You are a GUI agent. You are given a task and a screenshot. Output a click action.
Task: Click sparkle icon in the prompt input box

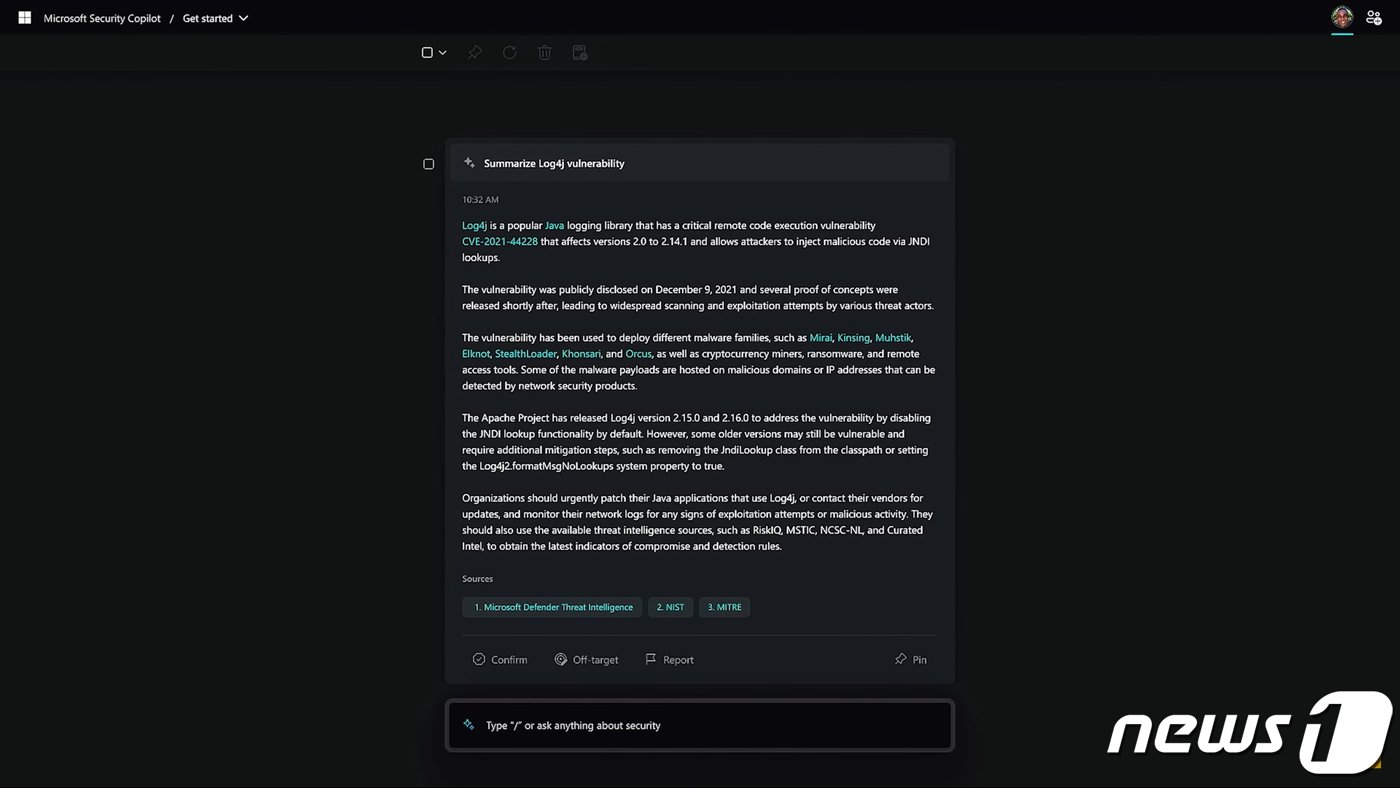click(469, 725)
